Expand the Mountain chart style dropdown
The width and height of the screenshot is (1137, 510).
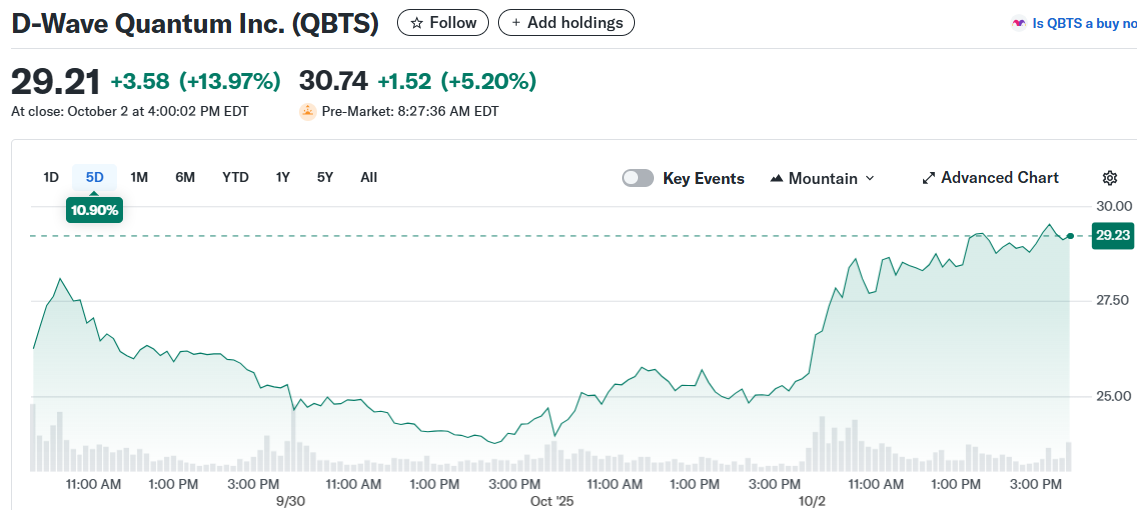point(869,178)
